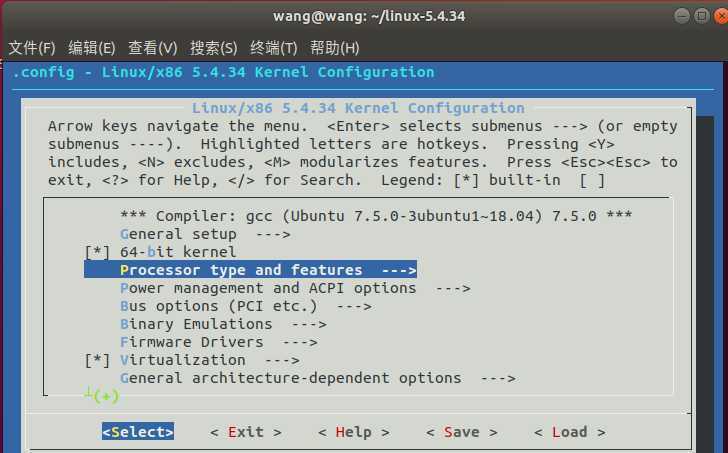Click the <Select> button
The width and height of the screenshot is (728, 453).
(x=138, y=432)
